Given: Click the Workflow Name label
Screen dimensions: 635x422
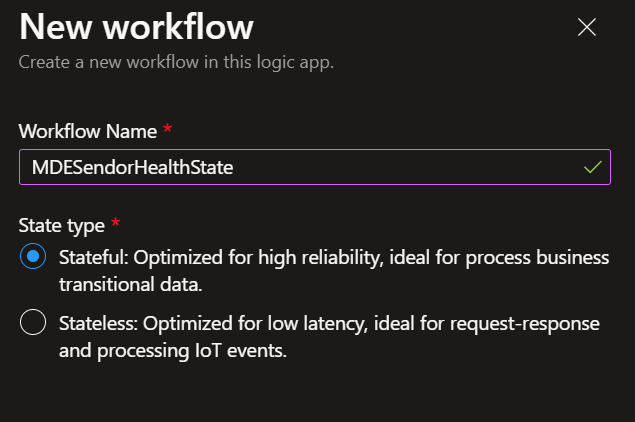Looking at the screenshot, I should 88,131.
